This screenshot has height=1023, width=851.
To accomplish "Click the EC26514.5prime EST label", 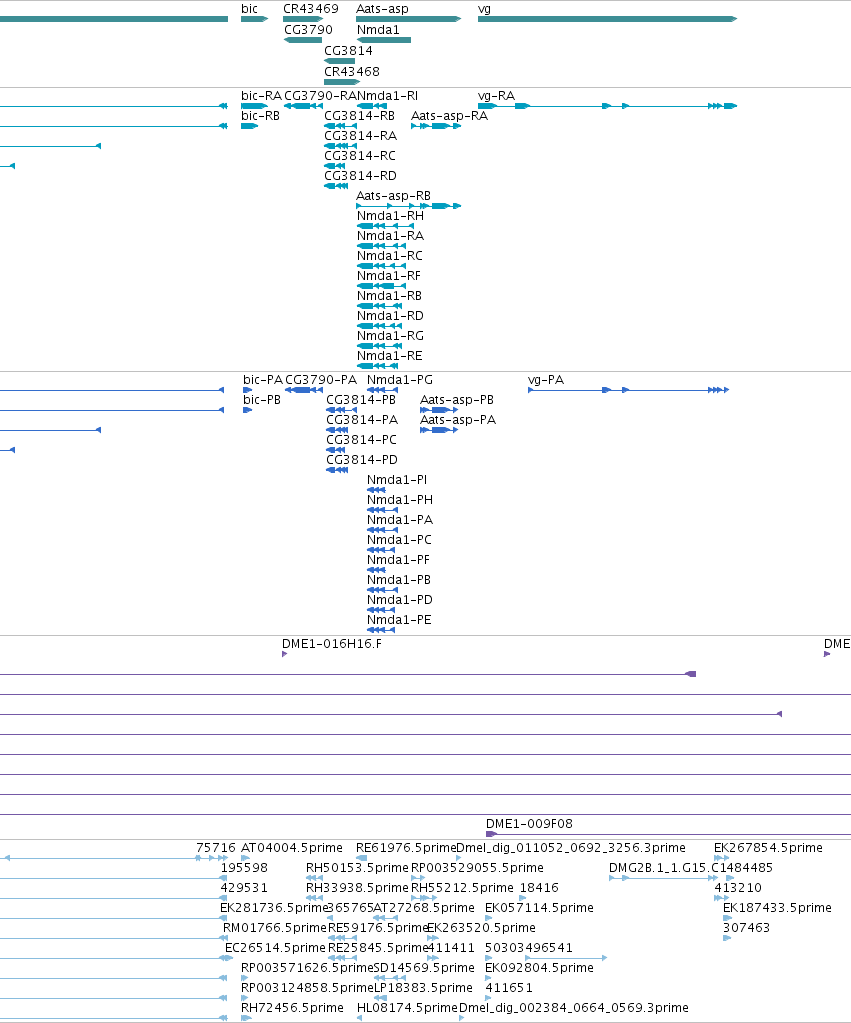I will (x=275, y=948).
